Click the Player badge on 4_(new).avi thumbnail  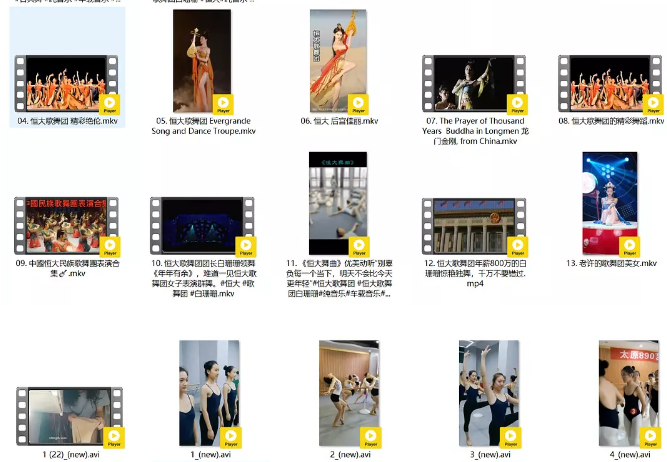(x=650, y=438)
